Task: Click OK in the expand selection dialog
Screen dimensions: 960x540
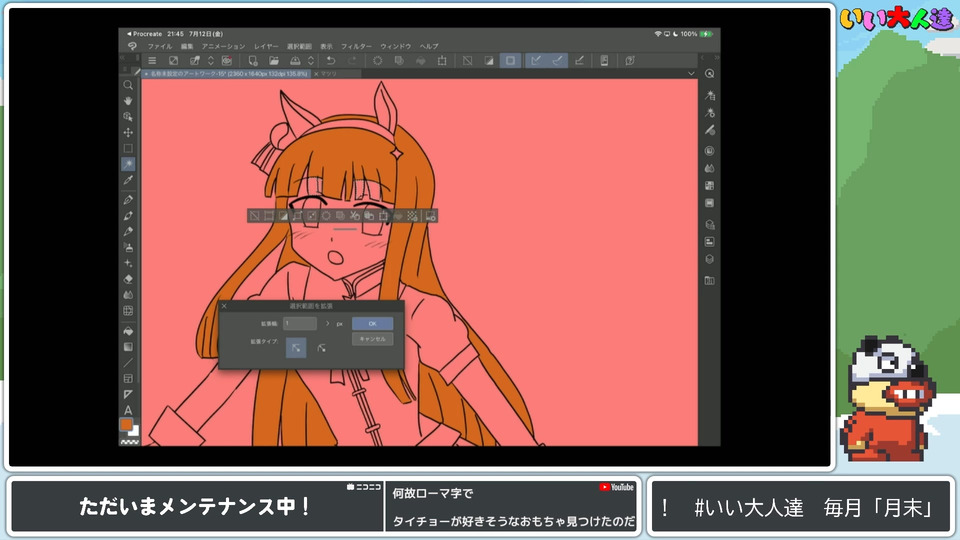Action: click(372, 323)
